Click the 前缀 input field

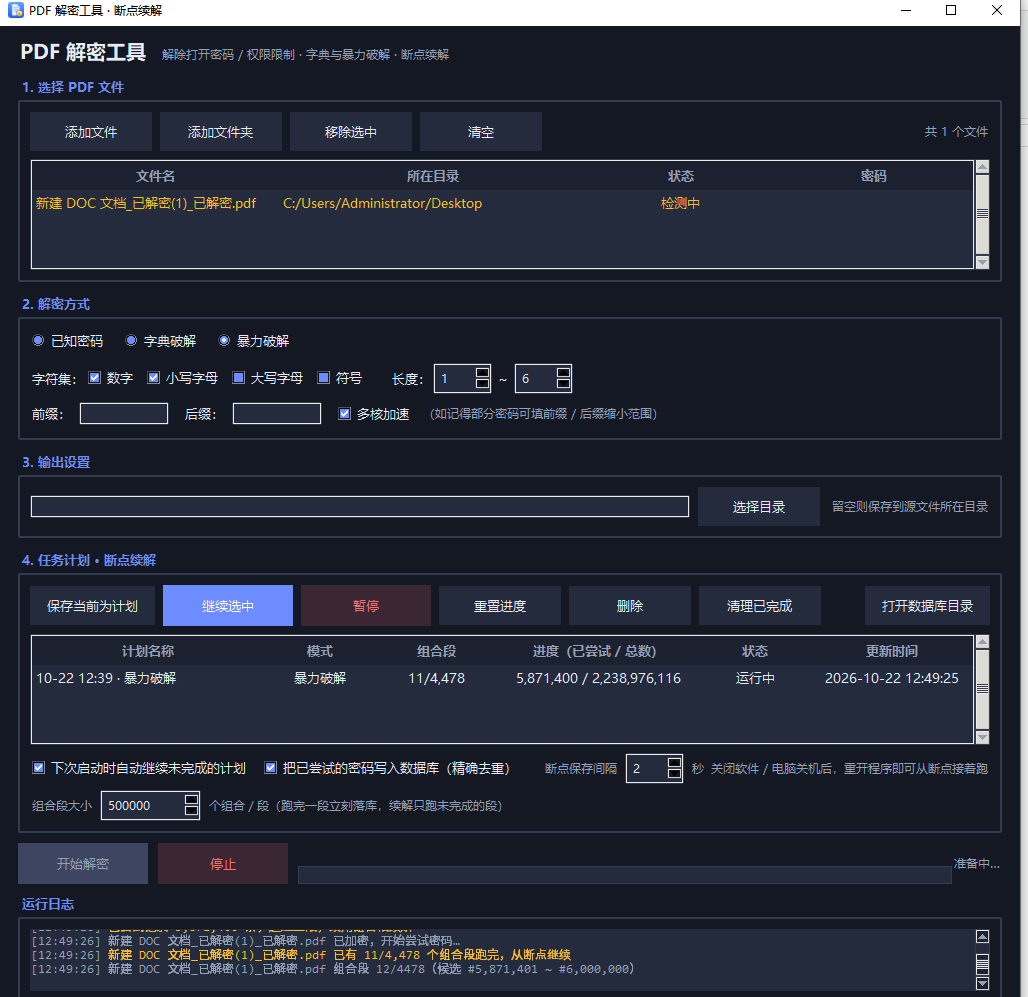[124, 414]
